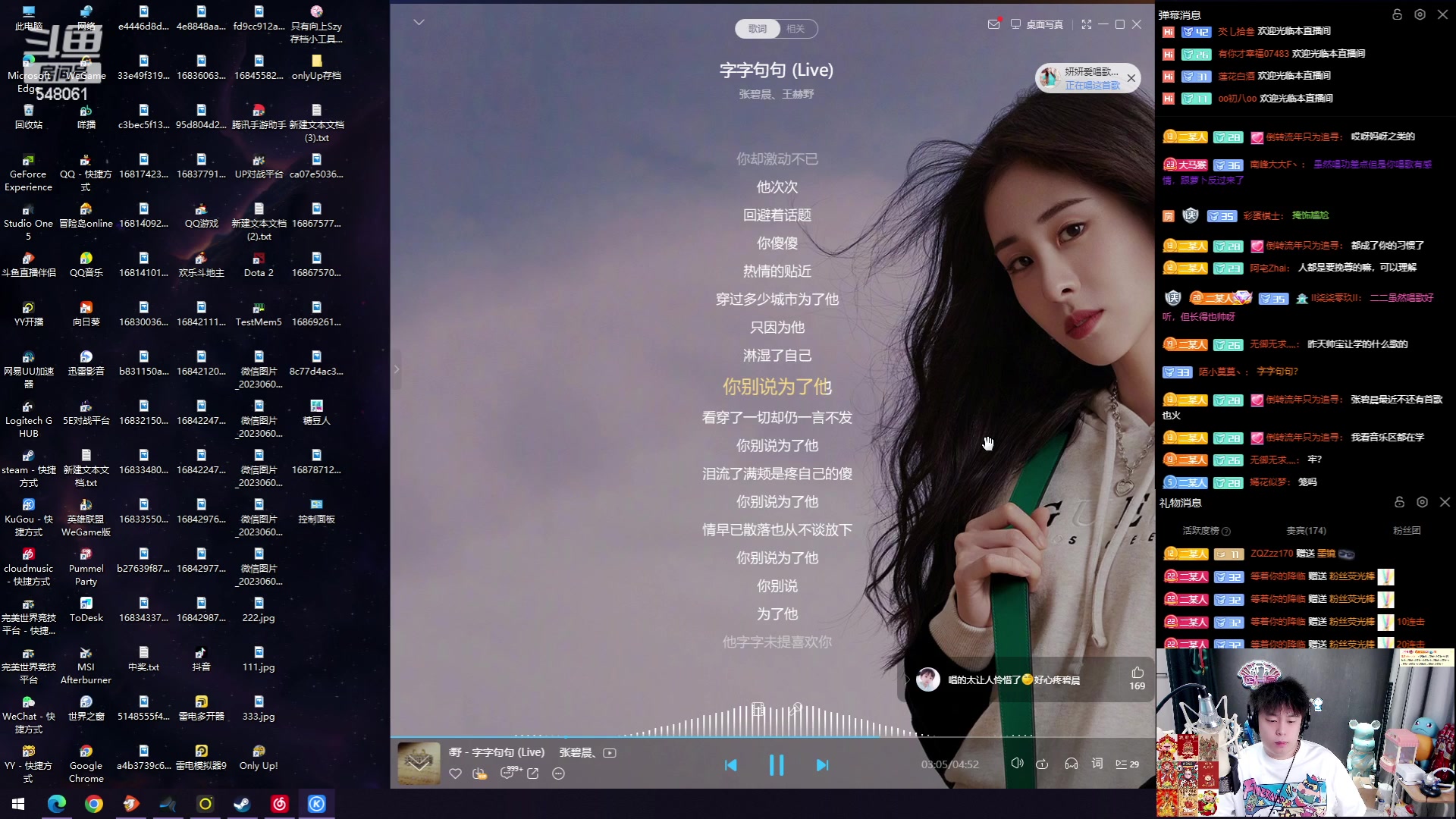1456x819 pixels.
Task: Toggle lock on 礼物消息 panel
Action: (x=1399, y=502)
